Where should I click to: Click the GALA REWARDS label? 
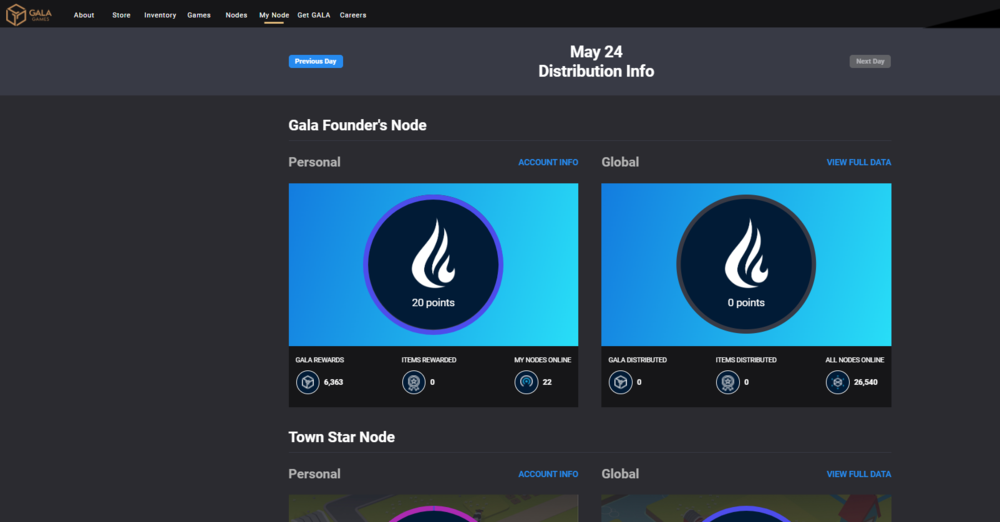[x=320, y=360]
